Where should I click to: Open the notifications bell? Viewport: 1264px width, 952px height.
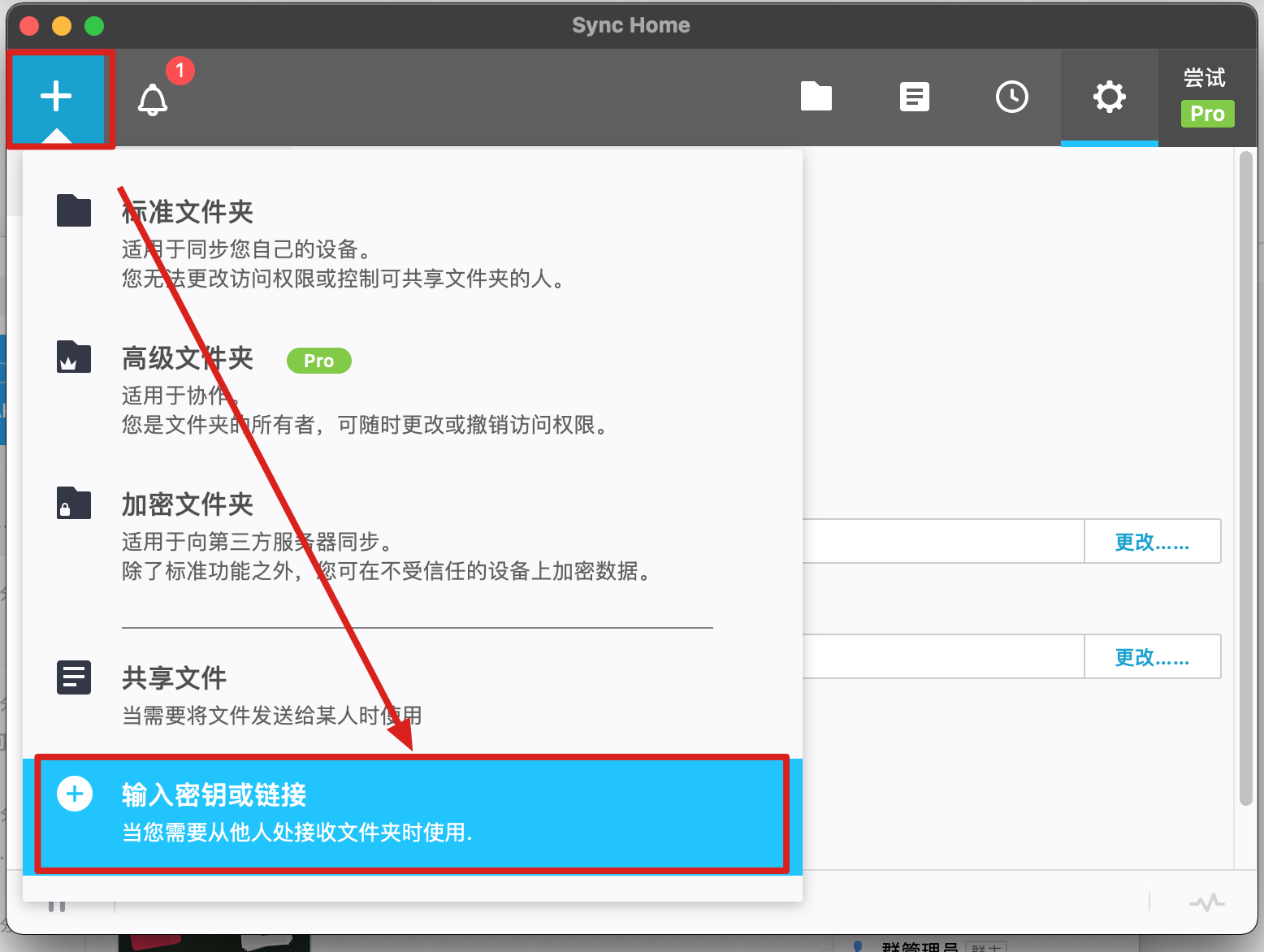(153, 99)
